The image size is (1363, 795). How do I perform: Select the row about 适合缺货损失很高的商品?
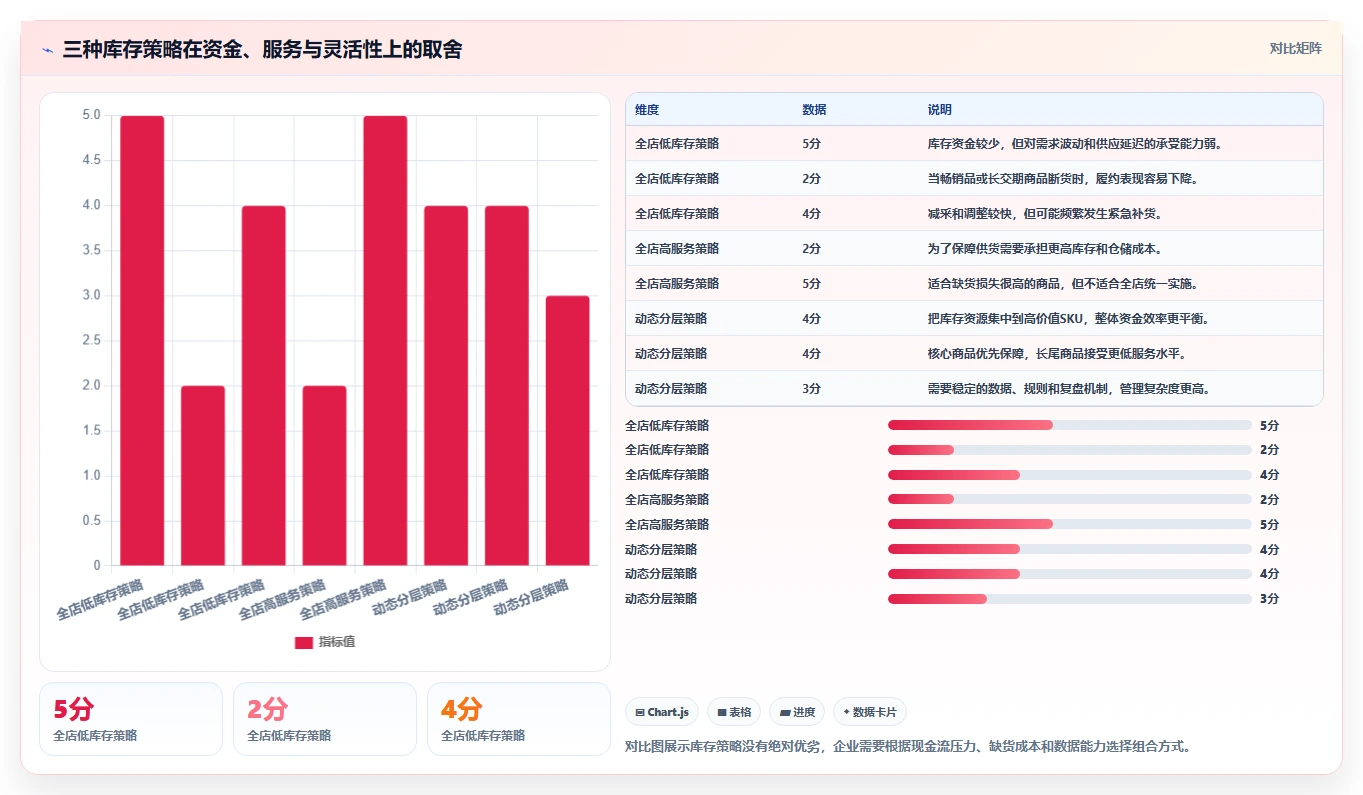(974, 284)
